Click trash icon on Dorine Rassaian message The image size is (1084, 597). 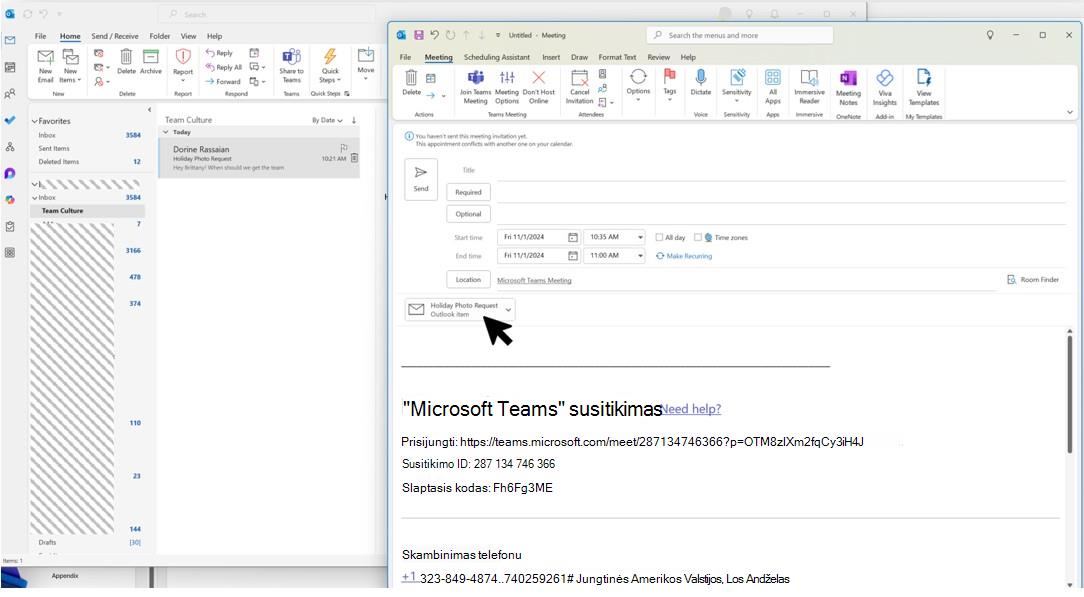[354, 158]
